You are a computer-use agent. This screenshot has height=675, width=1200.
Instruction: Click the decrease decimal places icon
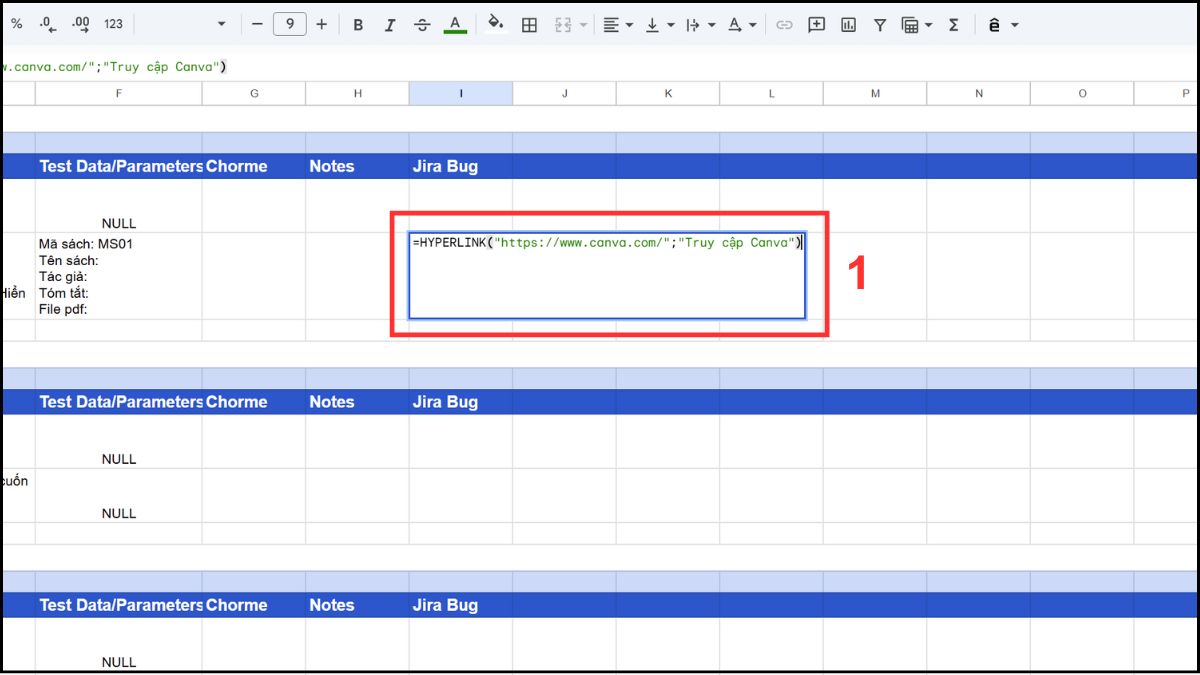tap(46, 24)
